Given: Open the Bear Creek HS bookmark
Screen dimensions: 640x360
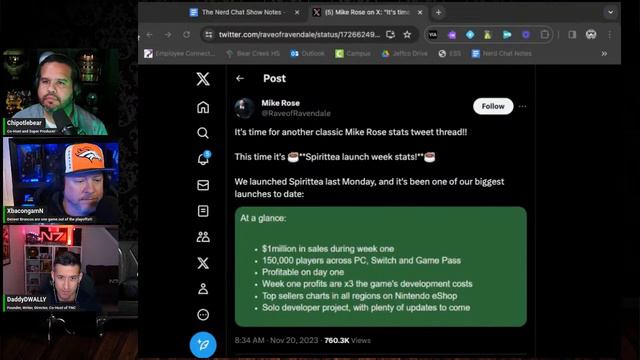Looking at the screenshot, I should click(x=253, y=53).
